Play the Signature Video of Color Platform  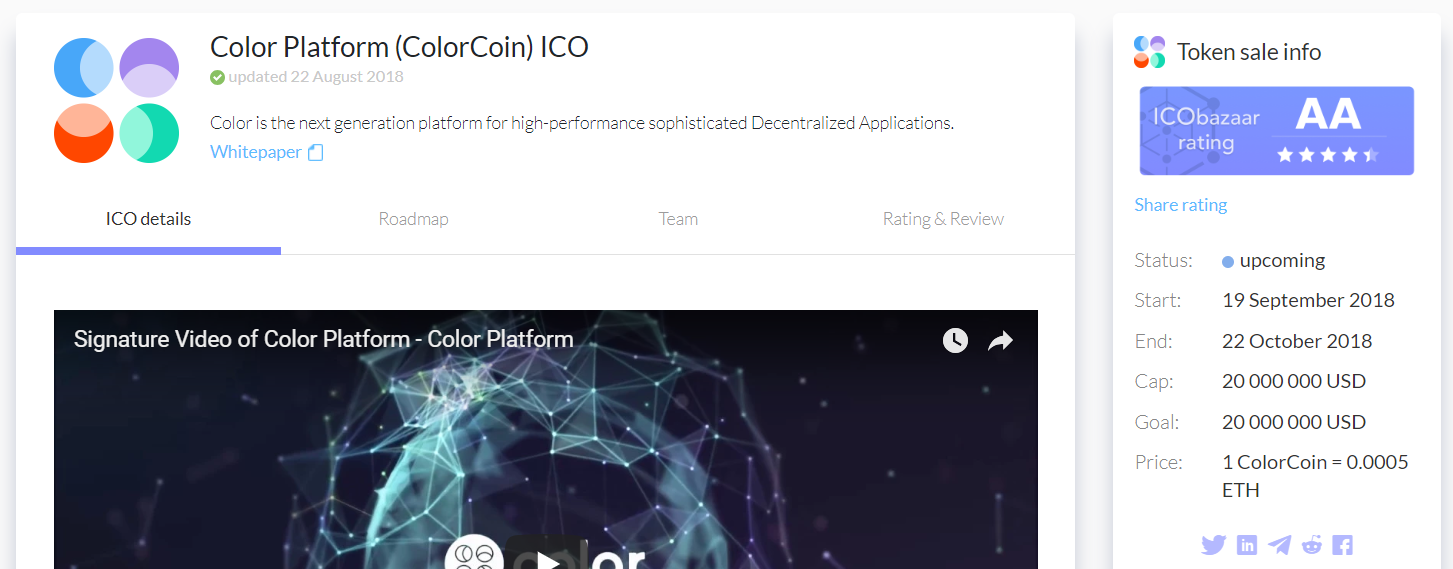[547, 553]
